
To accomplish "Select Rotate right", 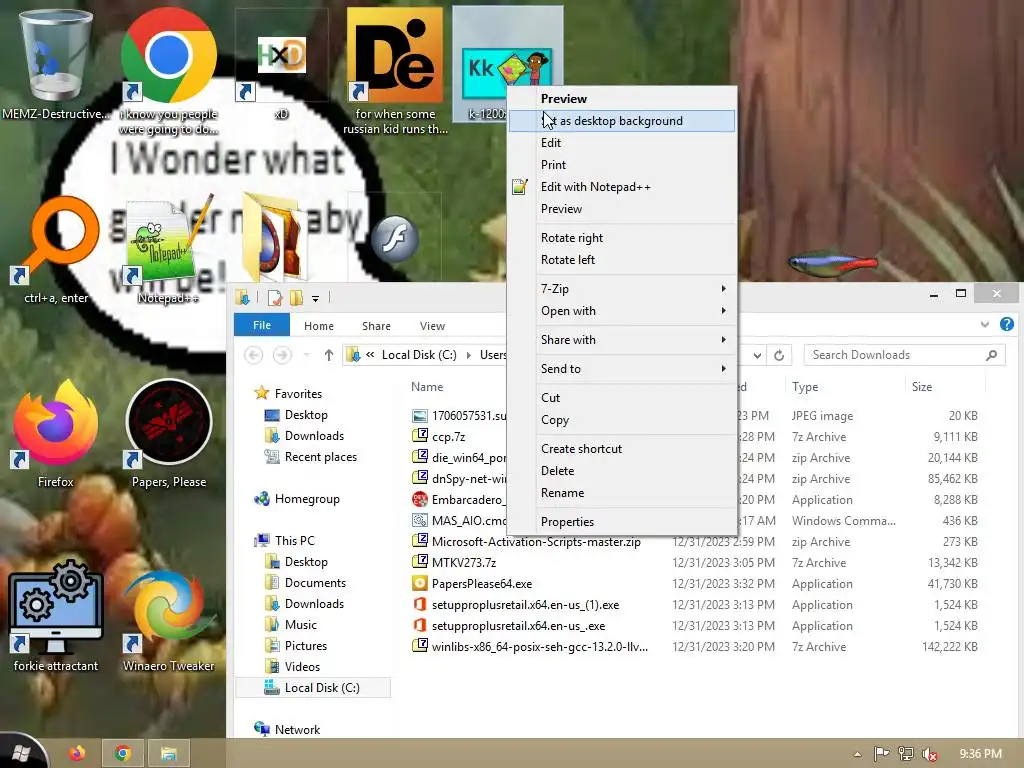I will click(622, 238).
